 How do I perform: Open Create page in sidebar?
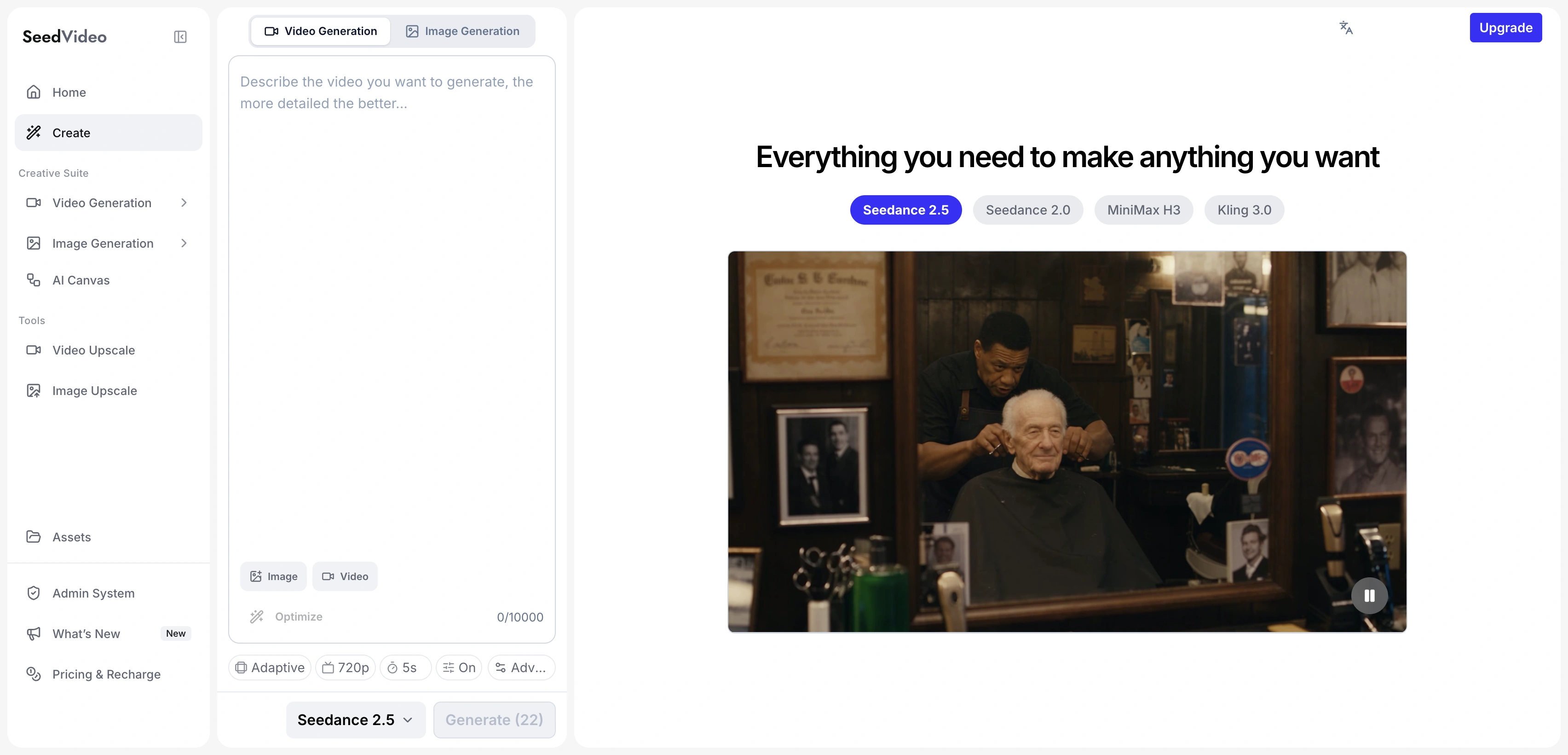tap(108, 133)
